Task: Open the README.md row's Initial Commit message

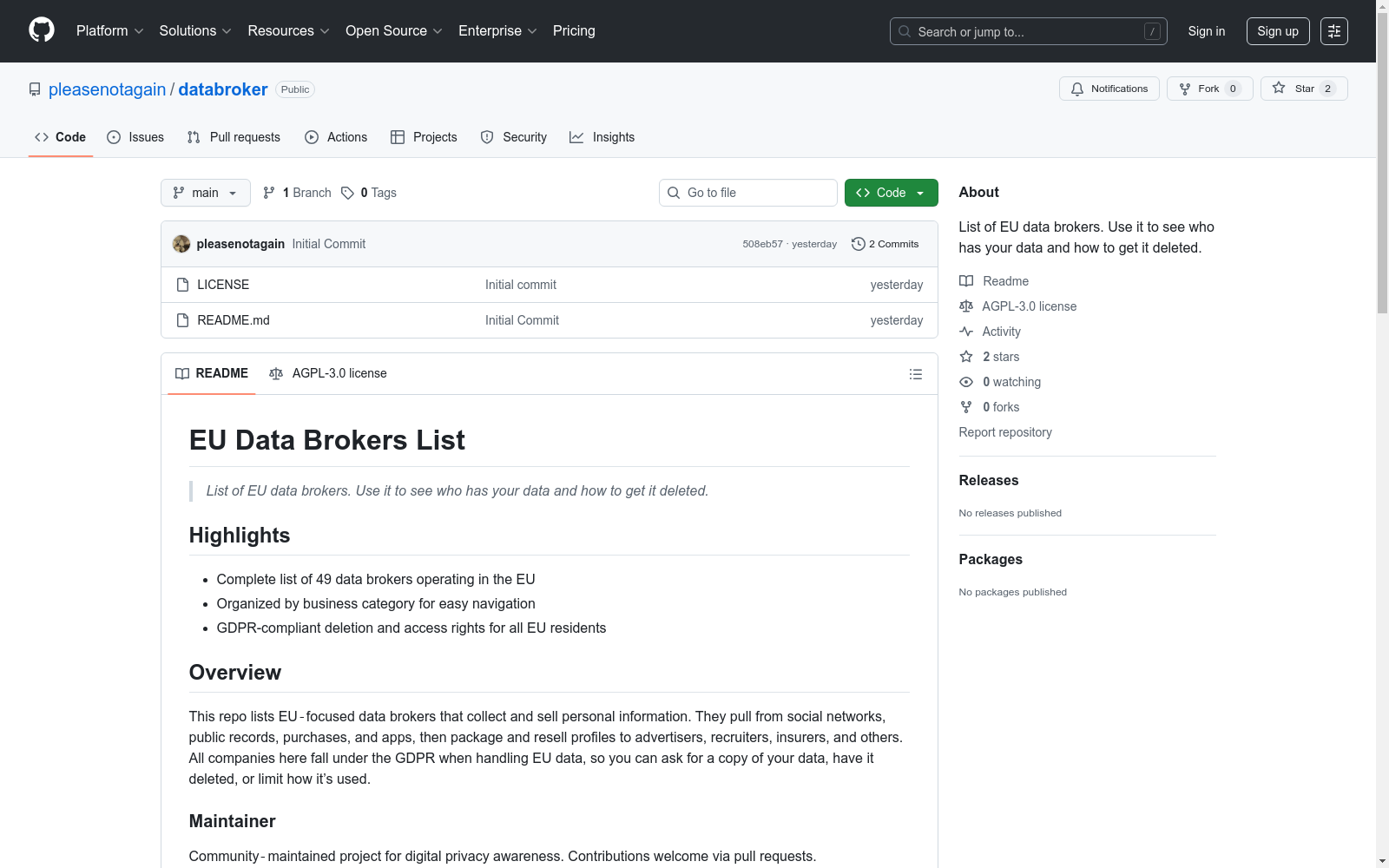Action: point(522,320)
